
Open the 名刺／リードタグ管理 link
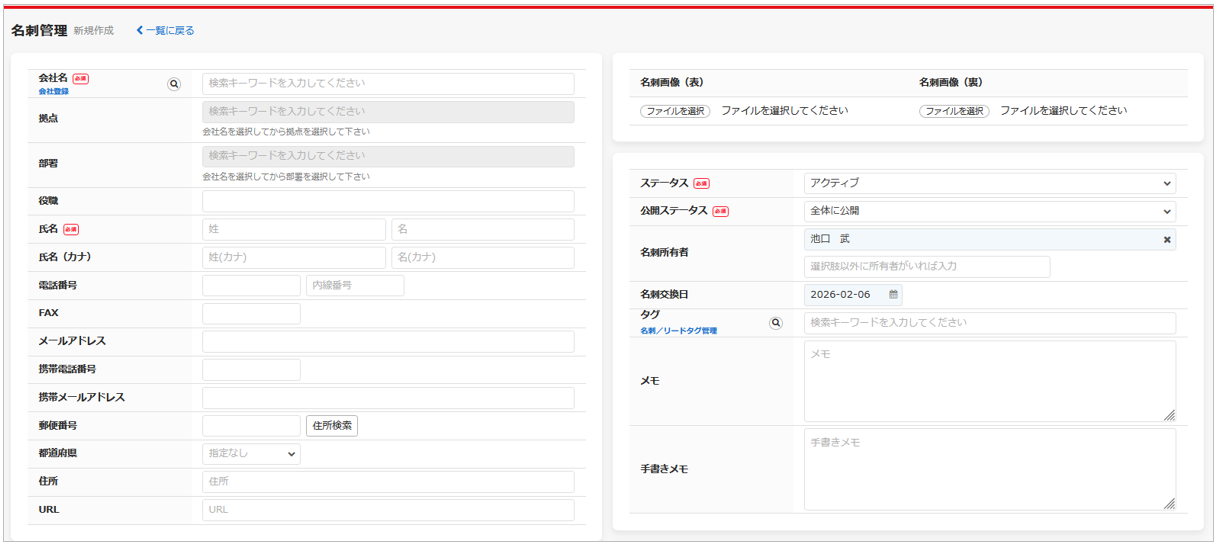coord(678,331)
